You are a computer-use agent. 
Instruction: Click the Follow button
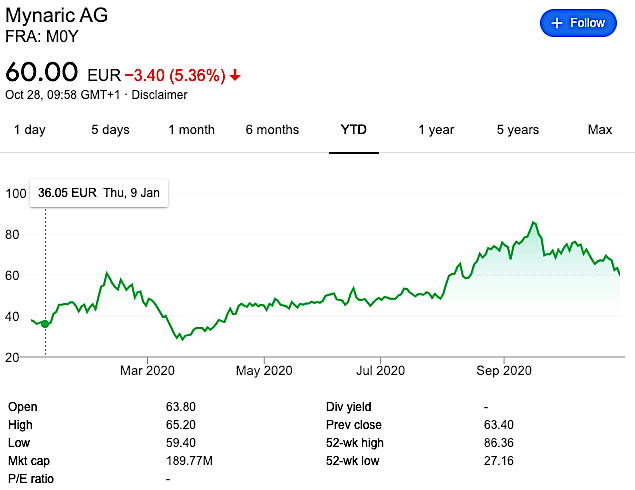point(580,23)
